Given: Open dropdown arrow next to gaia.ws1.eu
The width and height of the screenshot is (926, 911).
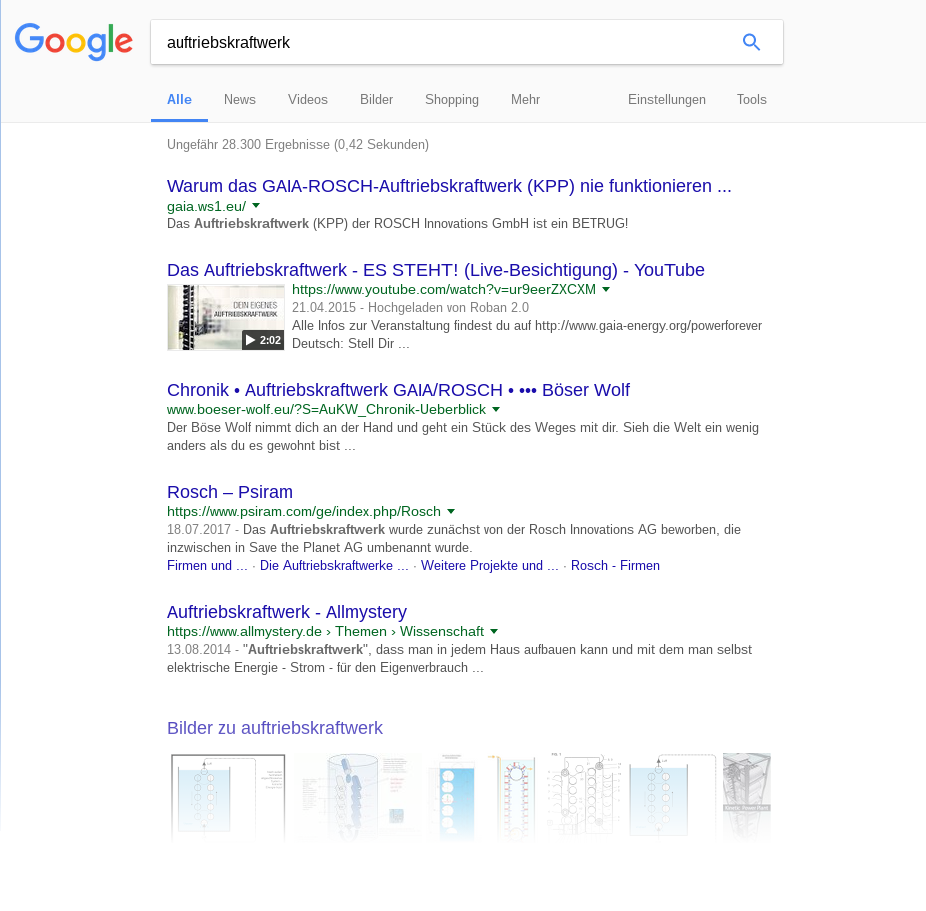Looking at the screenshot, I should tap(256, 205).
